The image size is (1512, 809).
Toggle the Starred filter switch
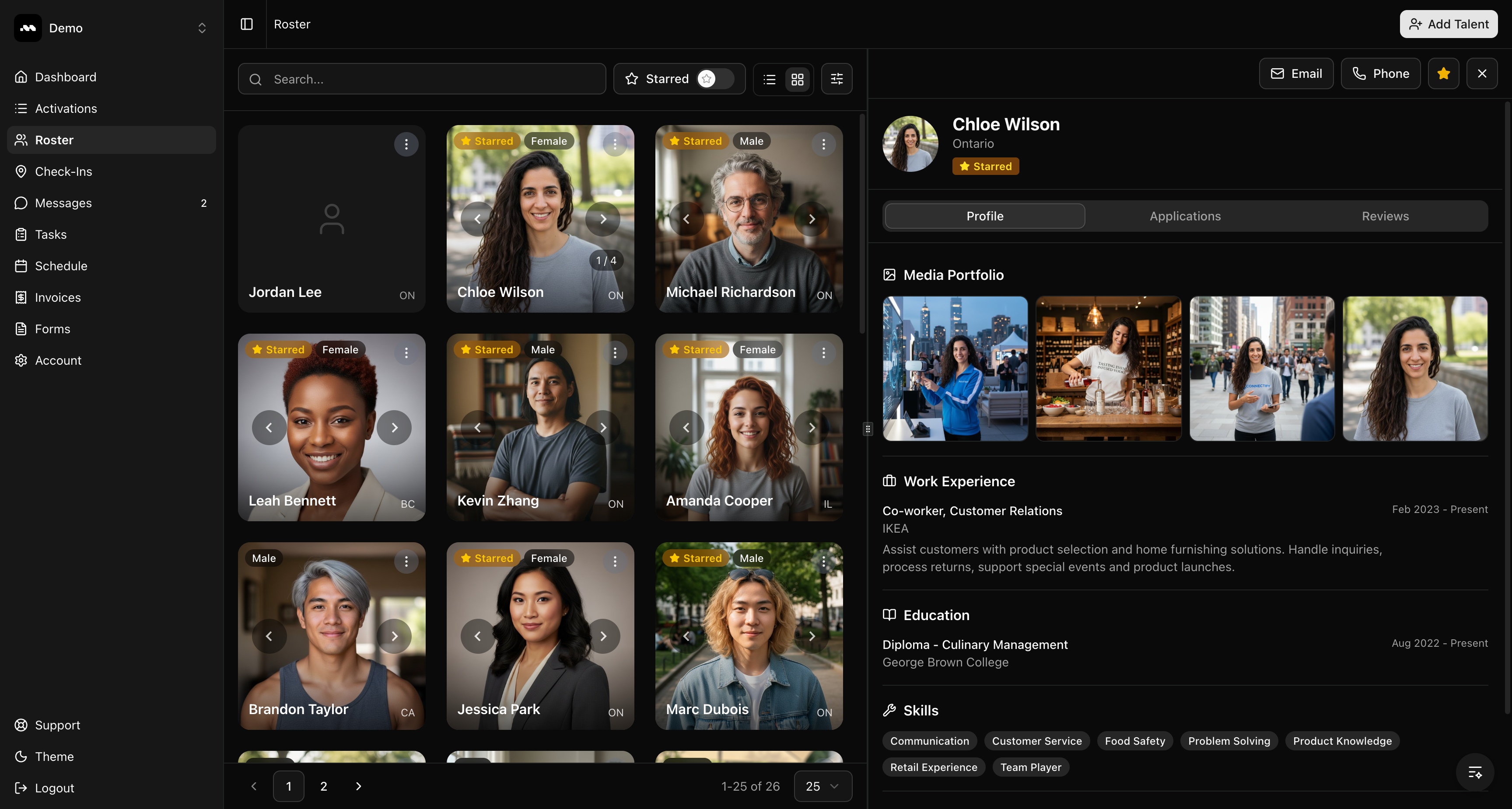coord(714,79)
